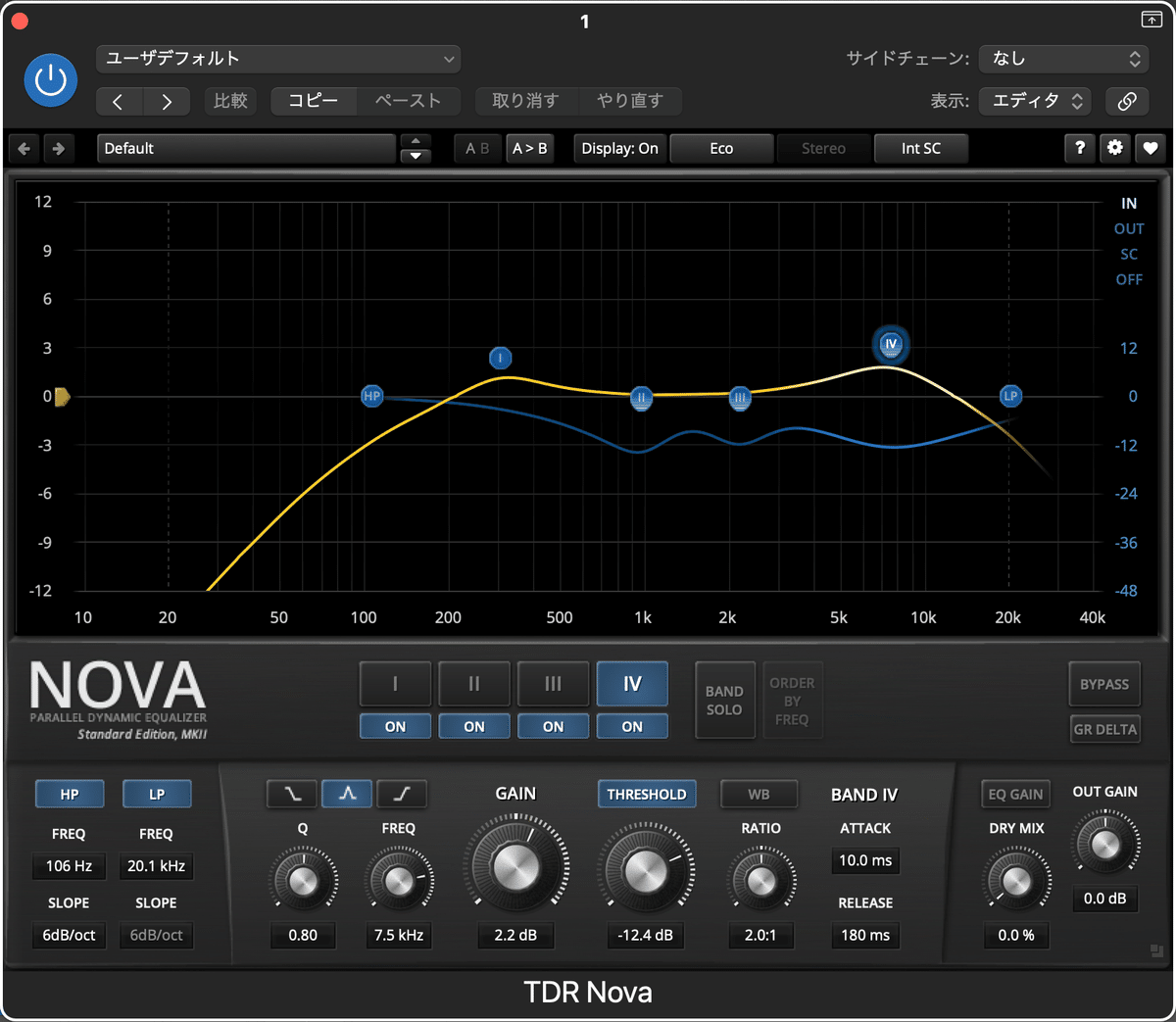The image size is (1176, 1022).
Task: Click the OUT GAIN knob
Action: (1105, 845)
